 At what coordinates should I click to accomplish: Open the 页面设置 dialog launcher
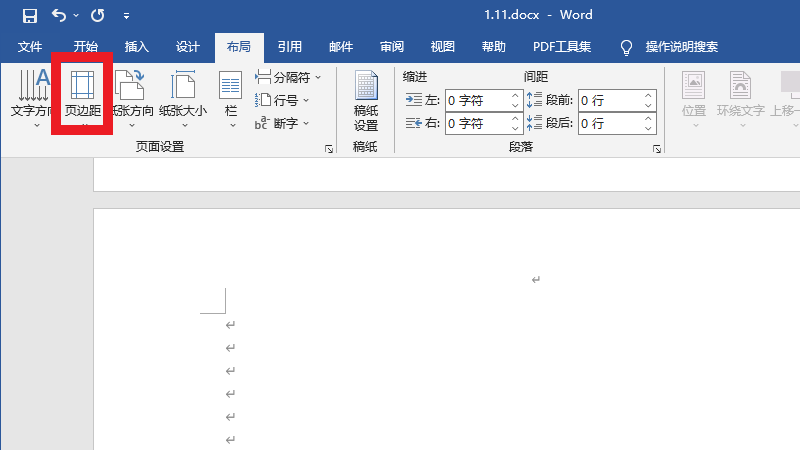(x=328, y=149)
